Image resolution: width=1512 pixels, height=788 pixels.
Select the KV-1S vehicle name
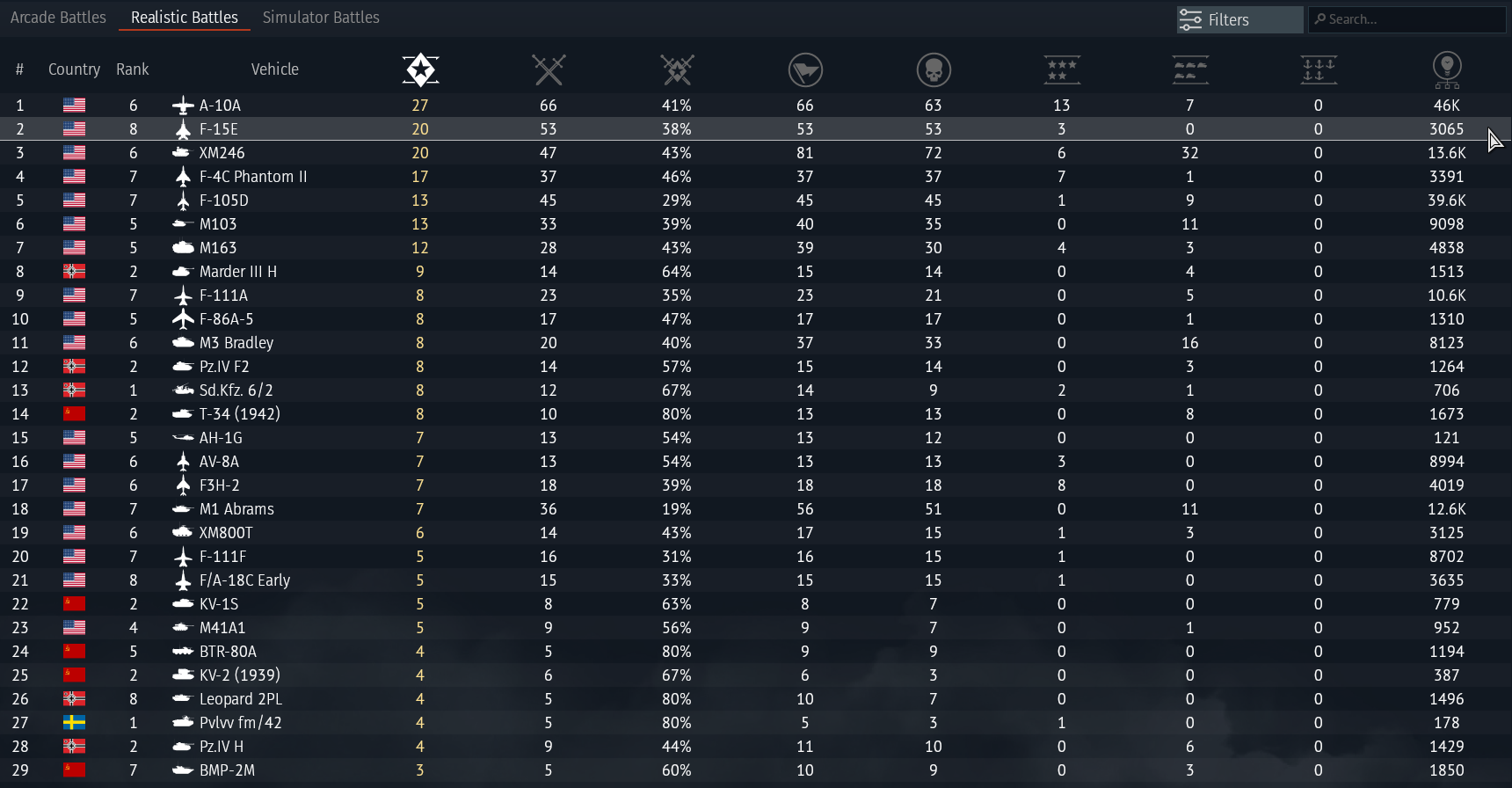pos(219,603)
